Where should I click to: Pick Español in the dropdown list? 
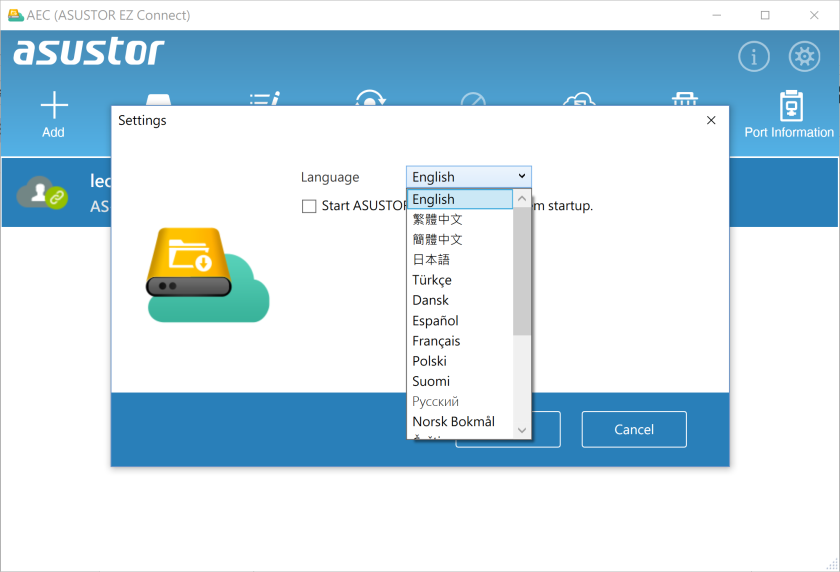(460, 321)
